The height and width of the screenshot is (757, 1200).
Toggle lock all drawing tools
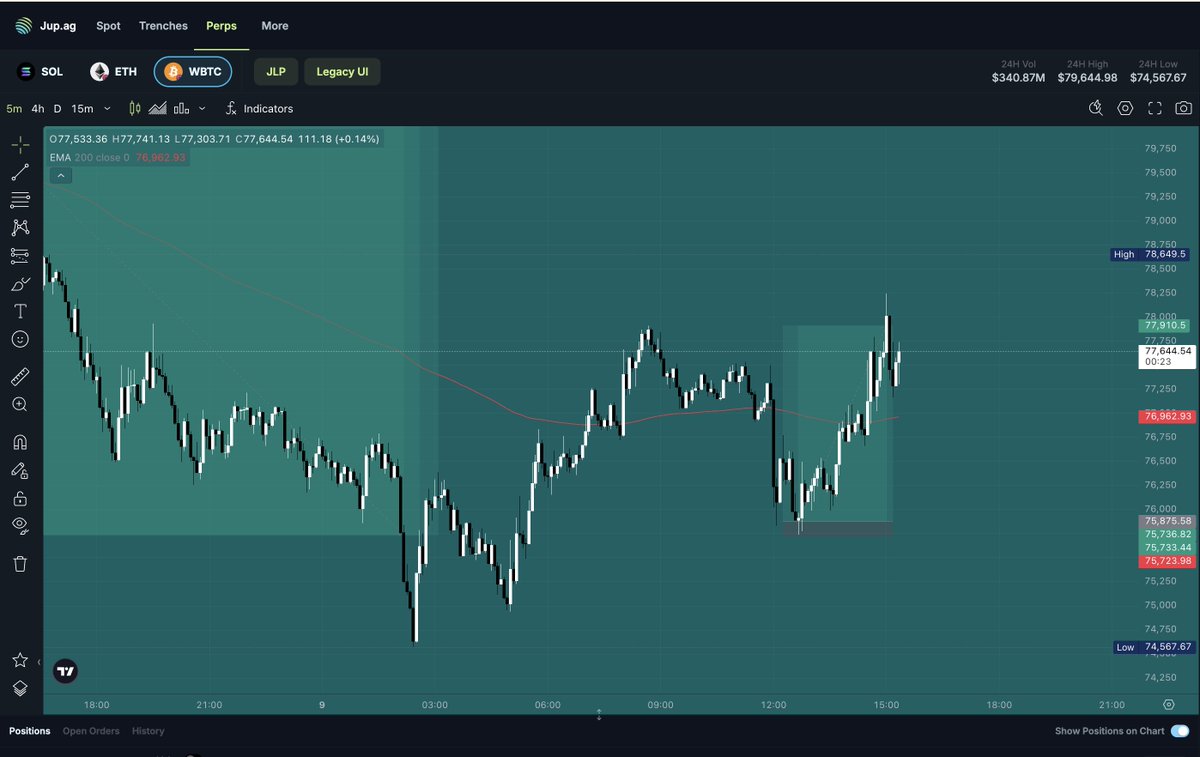pyautogui.click(x=20, y=498)
